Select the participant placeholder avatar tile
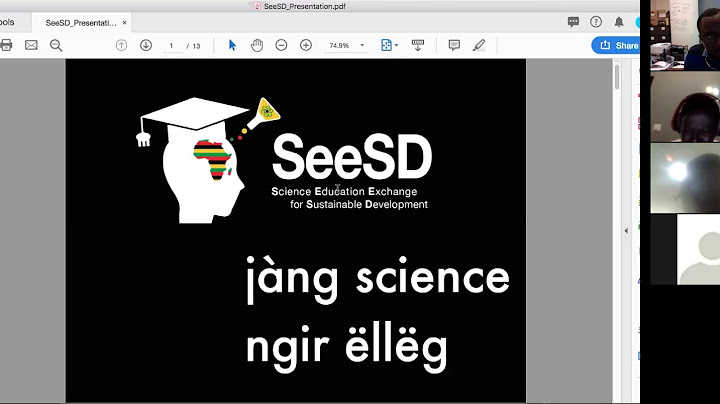Image resolution: width=720 pixels, height=404 pixels. tap(685, 249)
